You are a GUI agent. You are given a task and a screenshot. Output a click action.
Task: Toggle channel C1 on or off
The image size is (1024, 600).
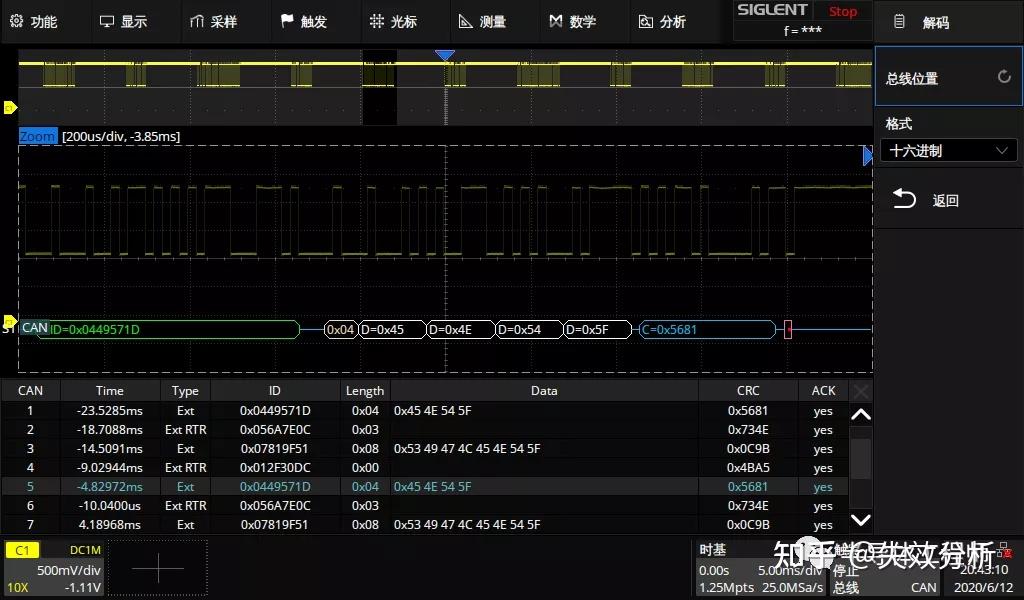[x=21, y=549]
